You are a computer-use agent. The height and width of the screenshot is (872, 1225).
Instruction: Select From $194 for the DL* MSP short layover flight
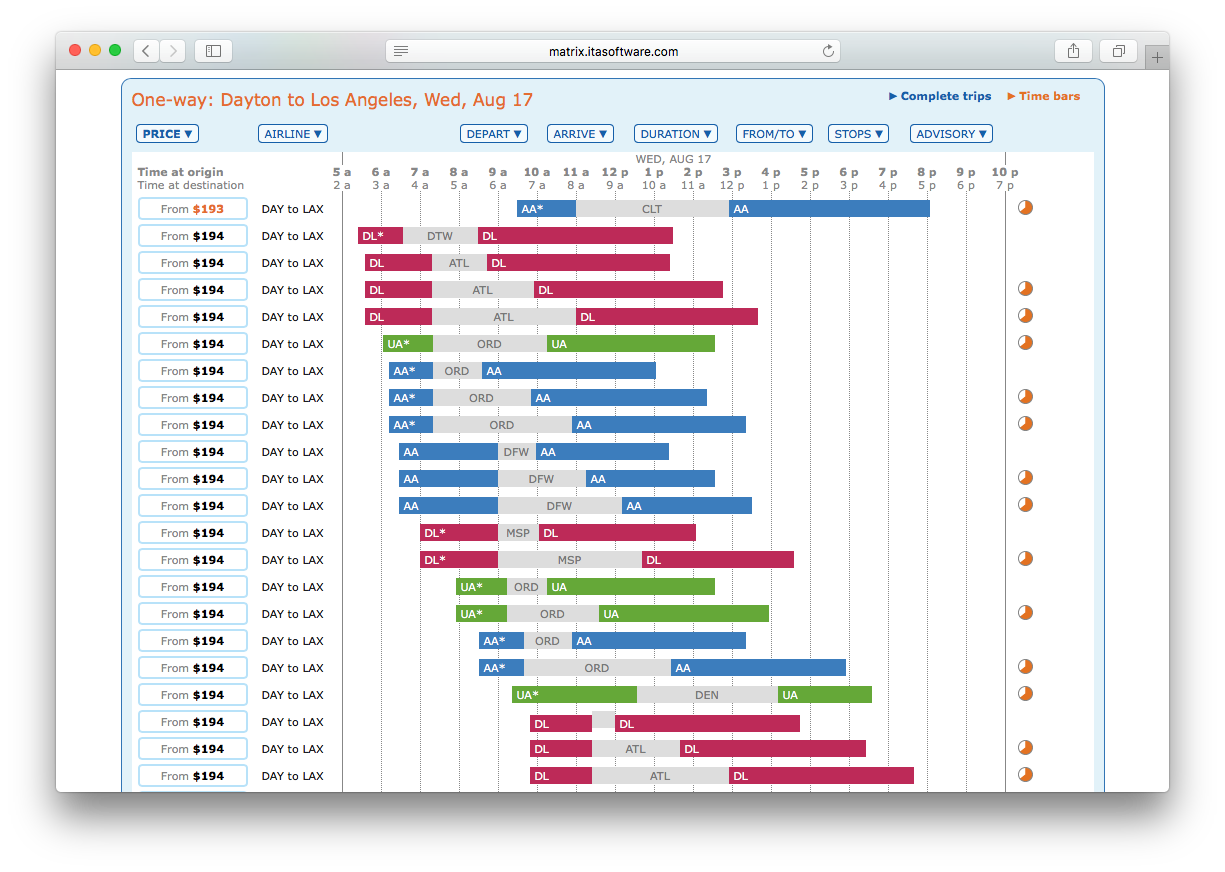coord(193,533)
